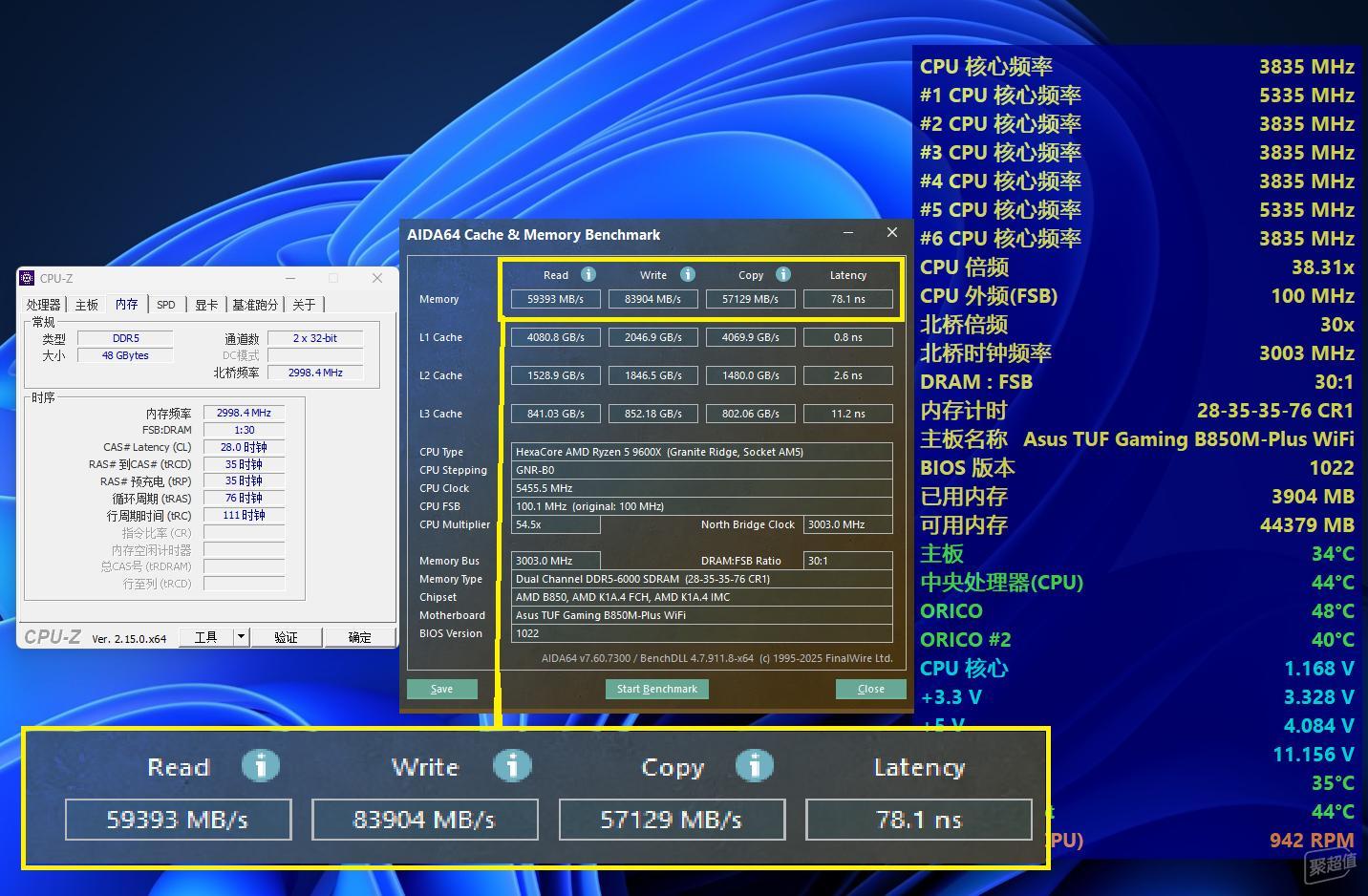1368x896 pixels.
Task: Click the L1 Cache read value 4080.8 GB/s
Action: (556, 337)
